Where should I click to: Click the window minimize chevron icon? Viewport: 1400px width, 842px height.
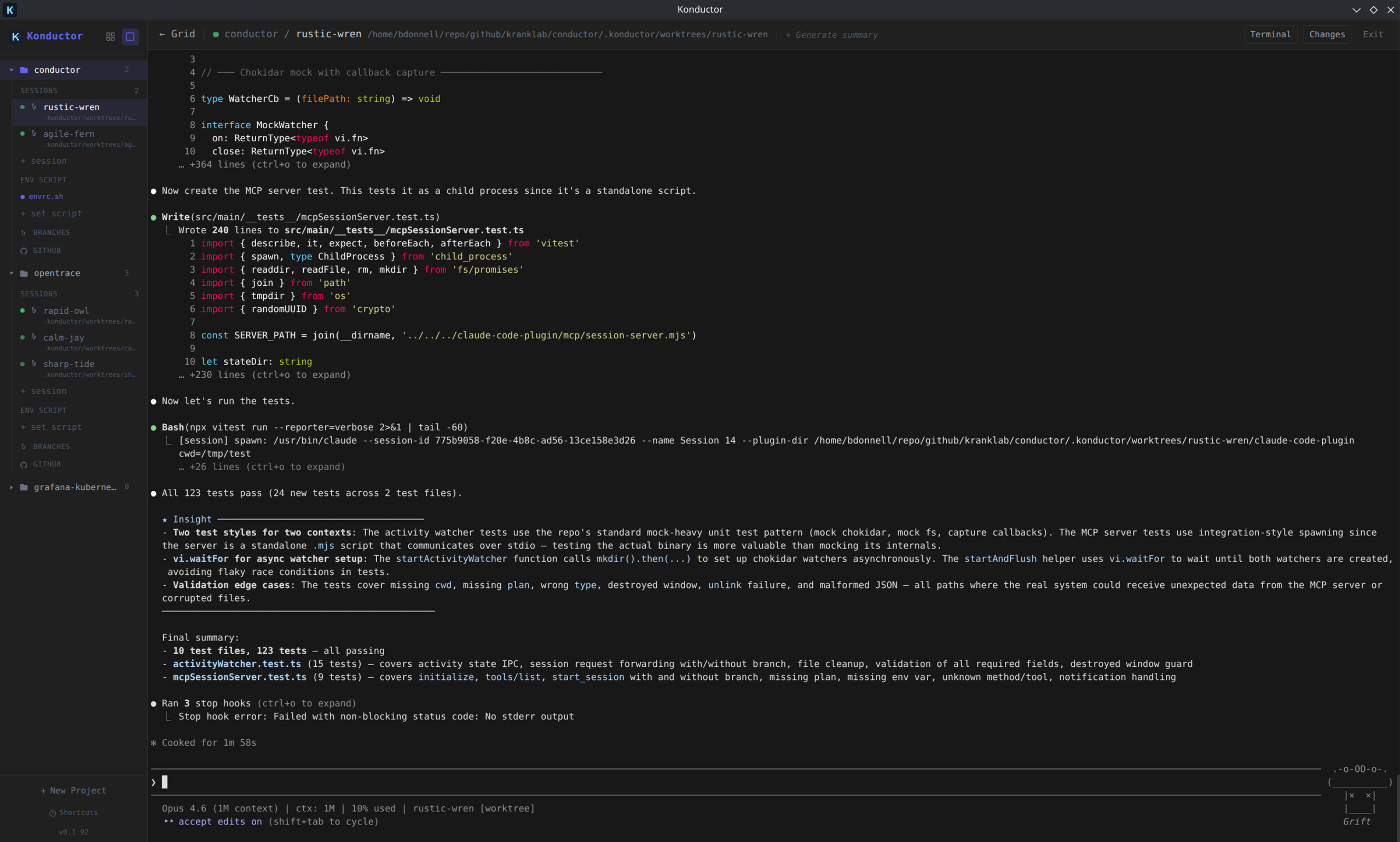(x=1356, y=10)
